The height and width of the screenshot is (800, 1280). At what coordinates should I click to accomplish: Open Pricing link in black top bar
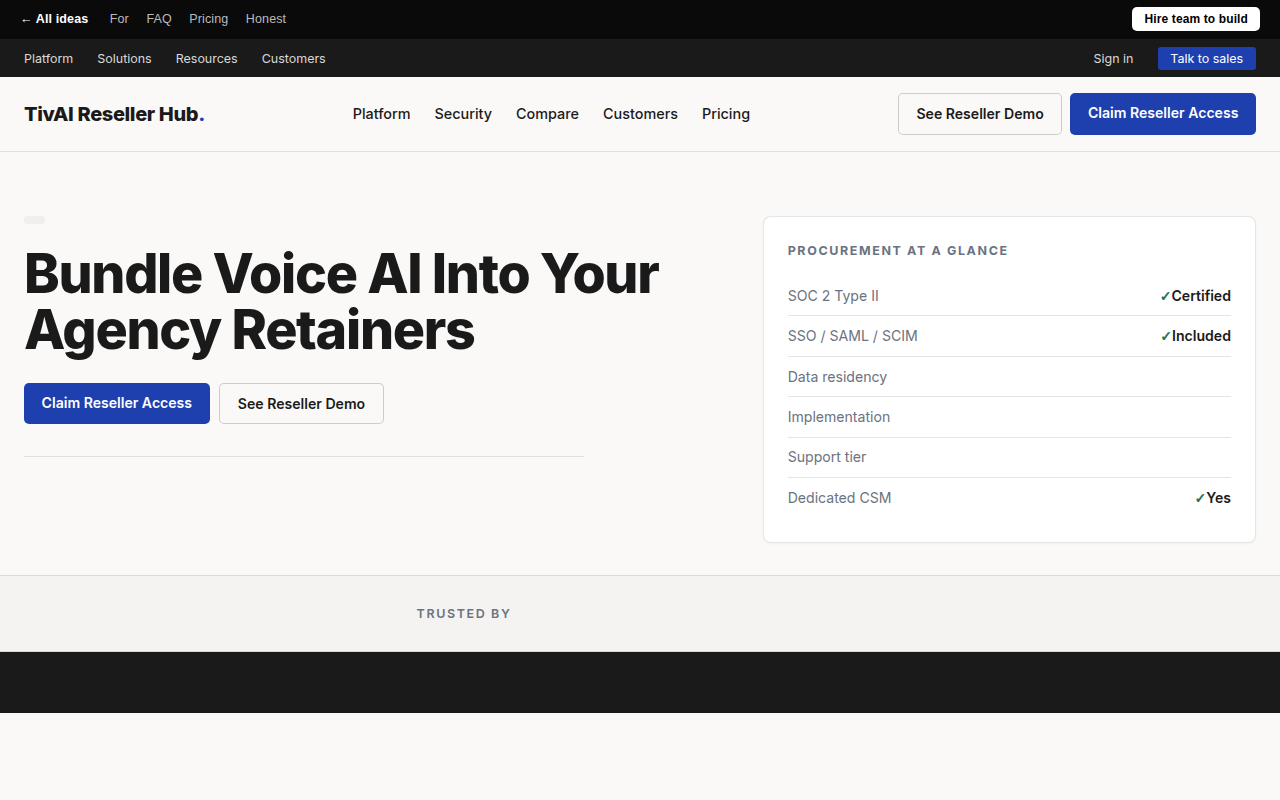click(x=209, y=19)
